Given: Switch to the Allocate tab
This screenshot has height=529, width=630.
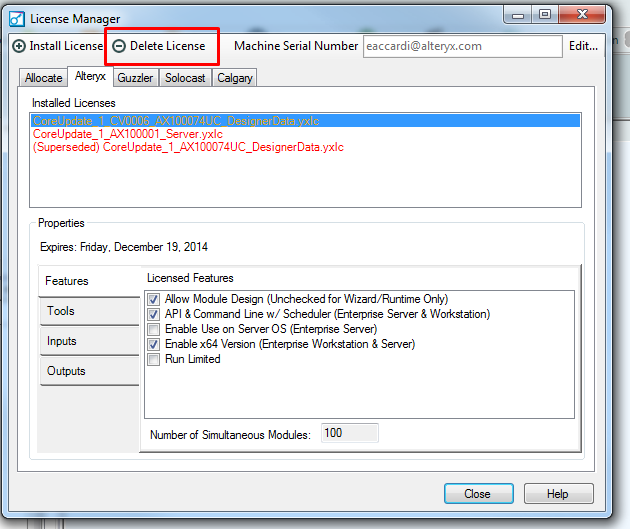Looking at the screenshot, I should click(43, 78).
